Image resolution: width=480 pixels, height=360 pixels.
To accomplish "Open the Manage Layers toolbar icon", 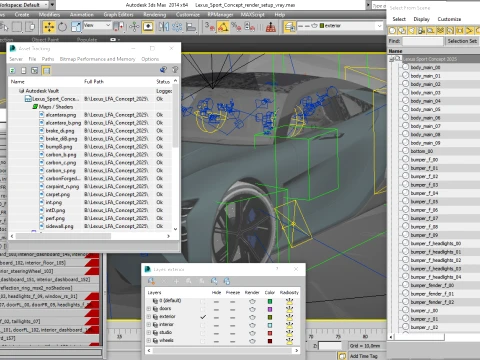I will pyautogui.click(x=289, y=27).
